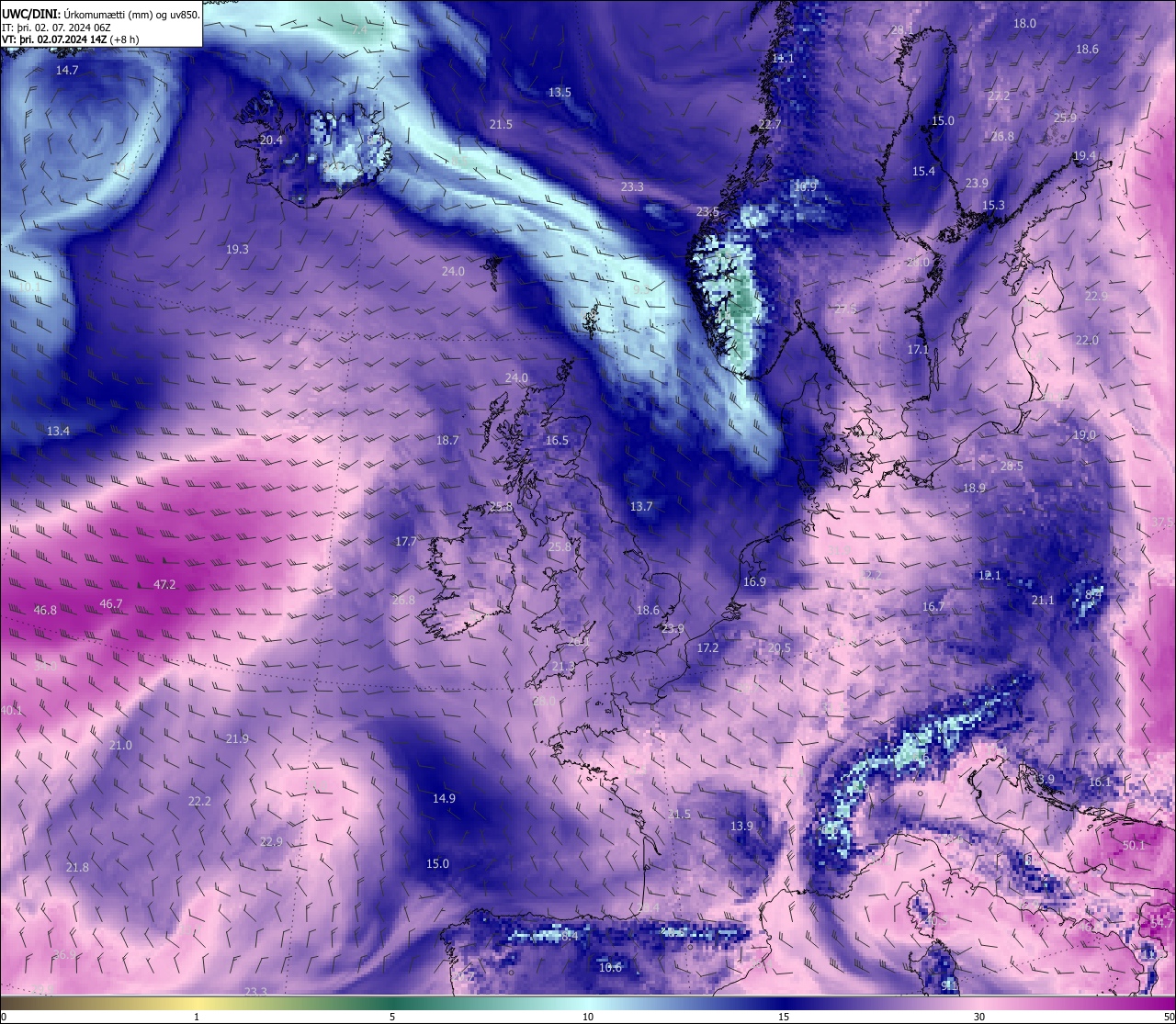
Task: Click the 22.0 value over the Baltics
Action: pos(1087,340)
